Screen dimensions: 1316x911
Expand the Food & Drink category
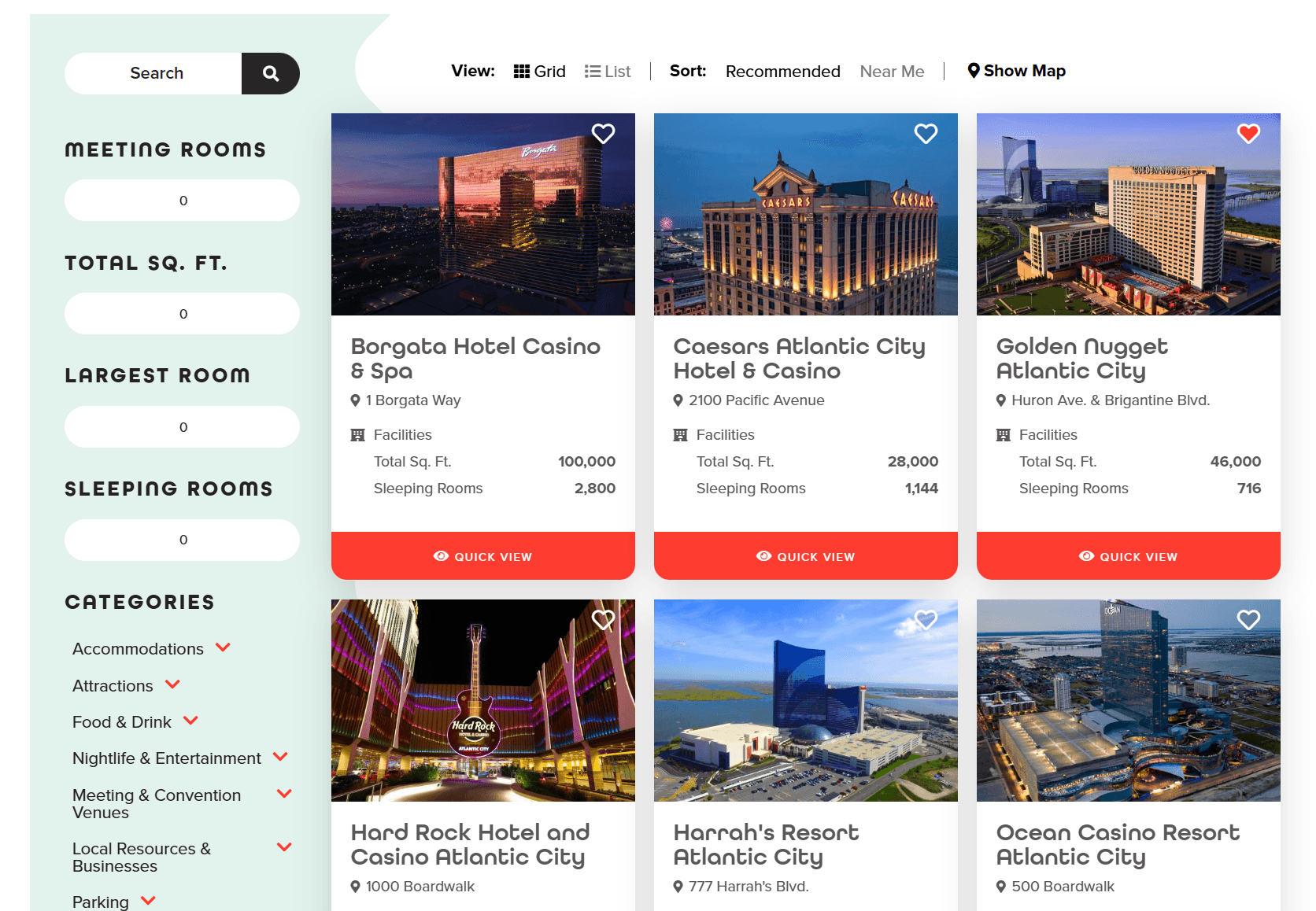[190, 720]
